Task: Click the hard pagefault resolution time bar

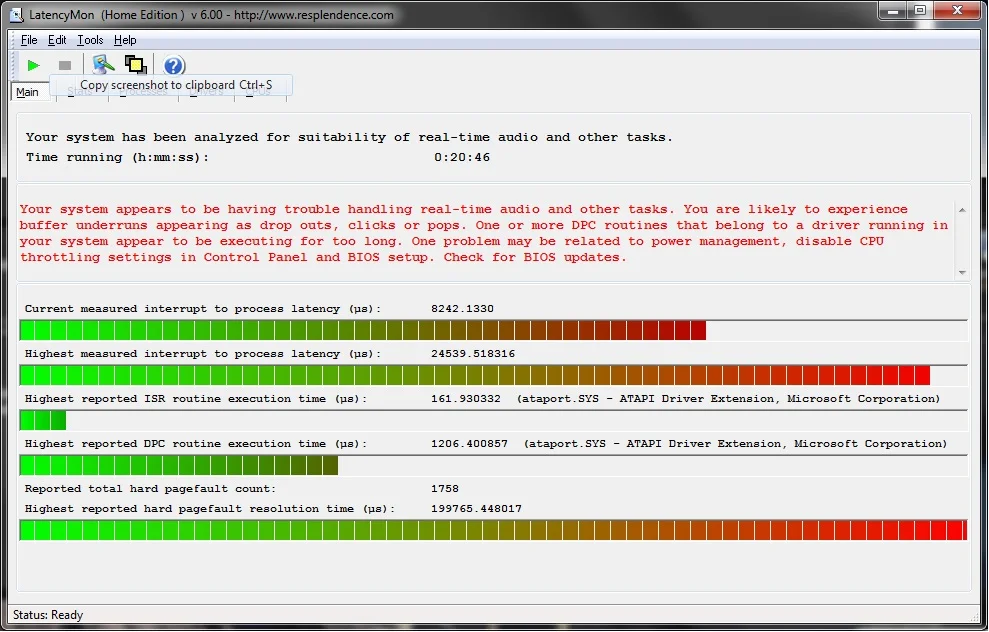Action: tap(493, 530)
